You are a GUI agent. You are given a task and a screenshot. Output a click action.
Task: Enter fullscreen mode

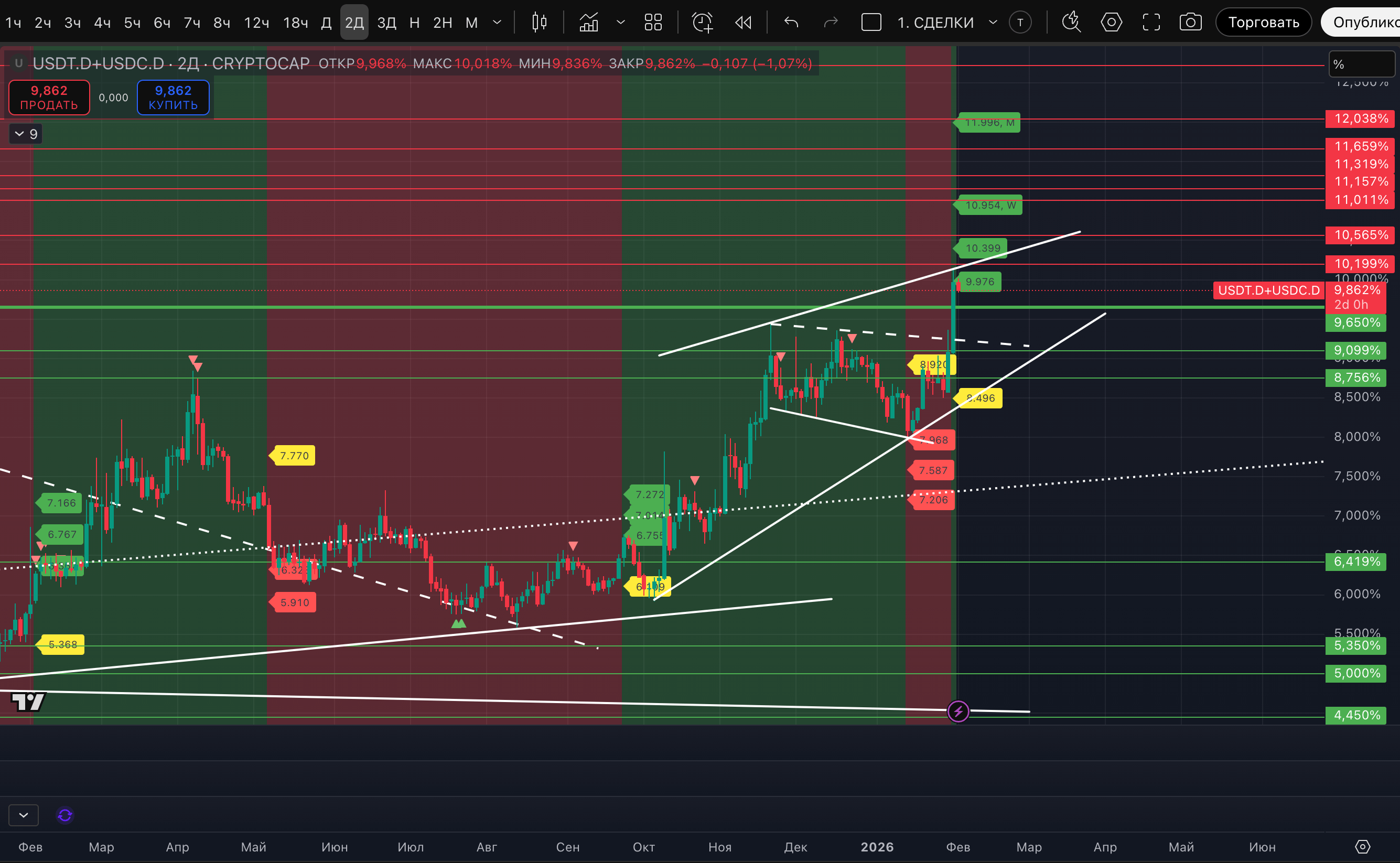pyautogui.click(x=1151, y=22)
